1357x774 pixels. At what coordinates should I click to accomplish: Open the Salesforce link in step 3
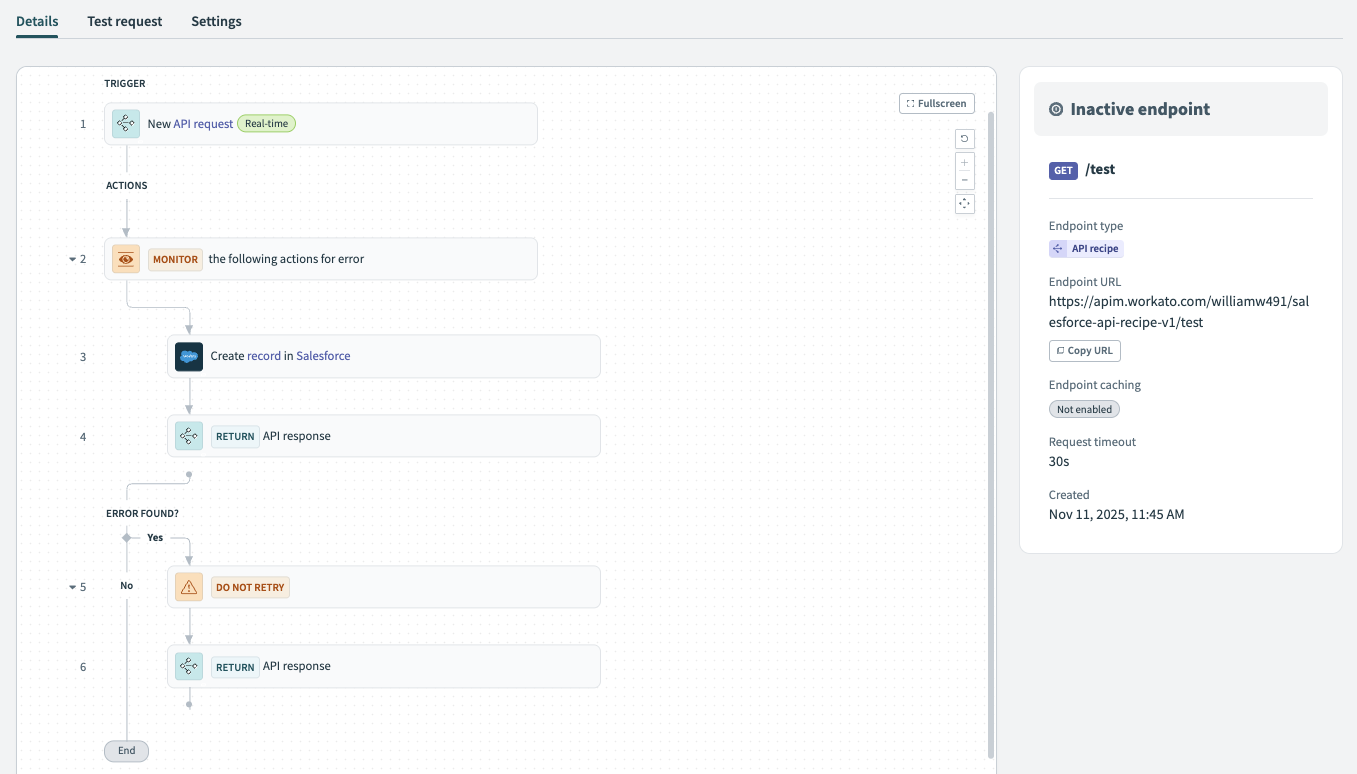click(323, 356)
